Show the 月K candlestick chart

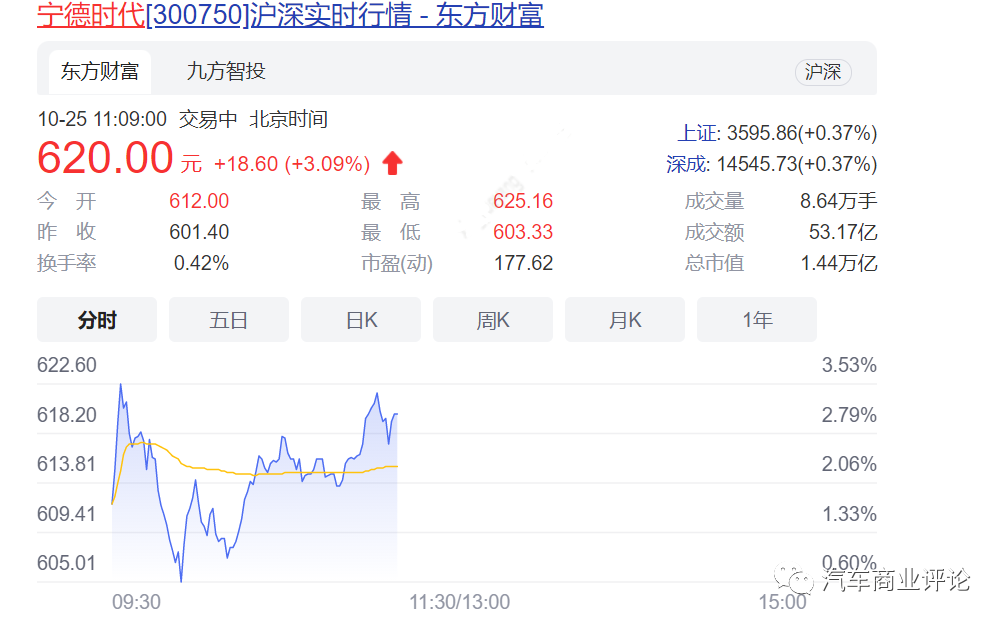click(x=625, y=320)
